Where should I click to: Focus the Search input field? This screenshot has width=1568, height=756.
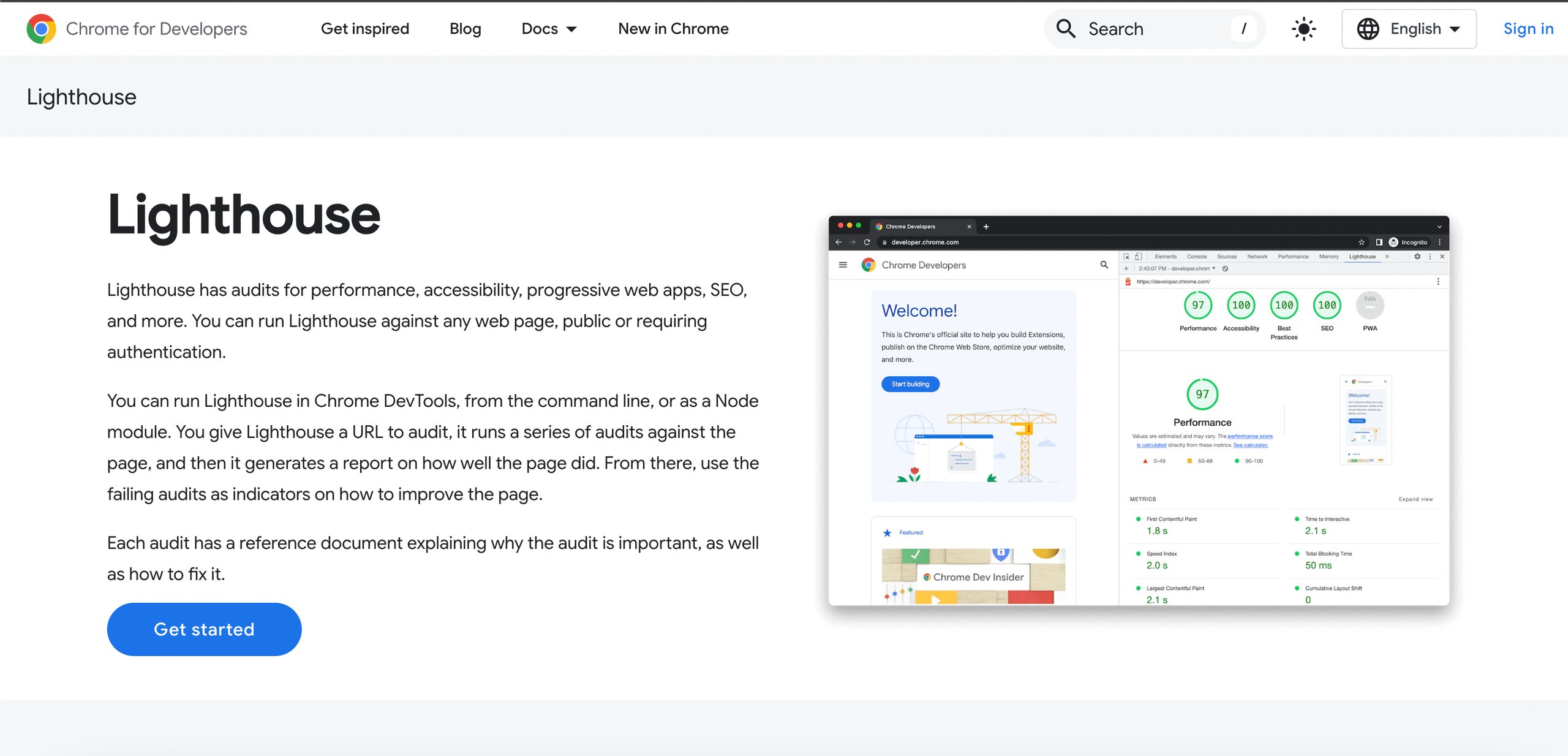click(x=1151, y=29)
